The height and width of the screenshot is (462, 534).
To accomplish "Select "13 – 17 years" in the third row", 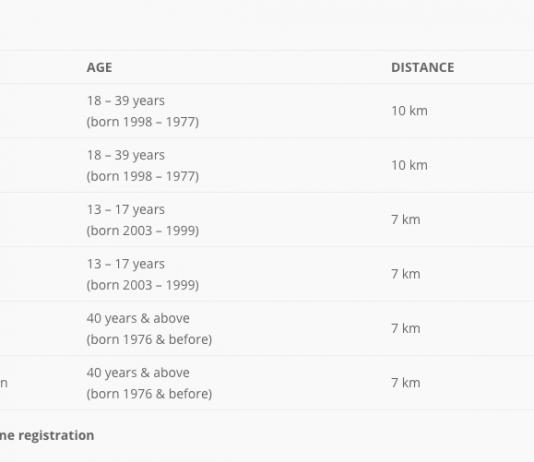I will click(126, 210).
